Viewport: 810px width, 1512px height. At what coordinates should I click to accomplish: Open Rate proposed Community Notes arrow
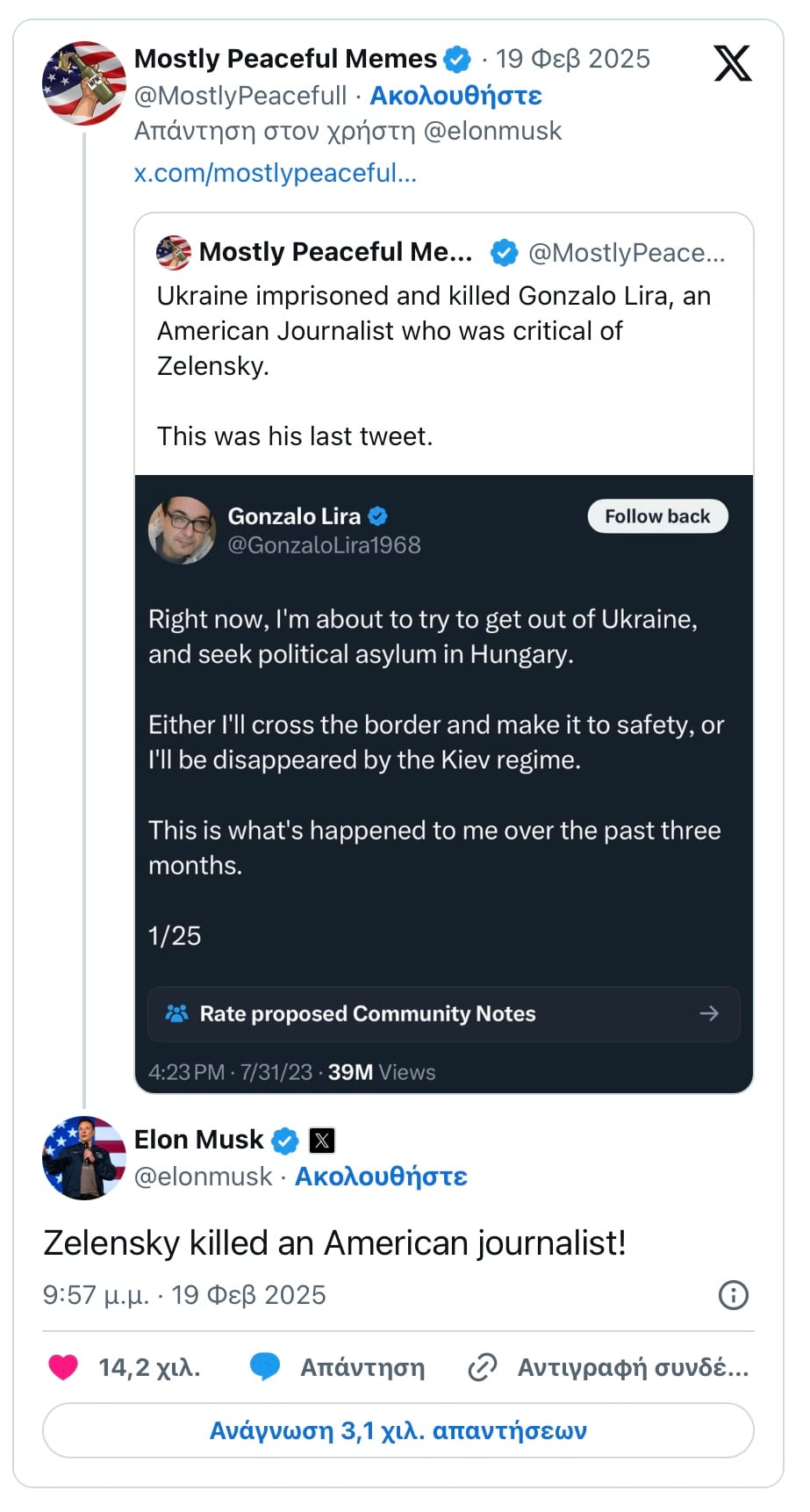point(708,1014)
